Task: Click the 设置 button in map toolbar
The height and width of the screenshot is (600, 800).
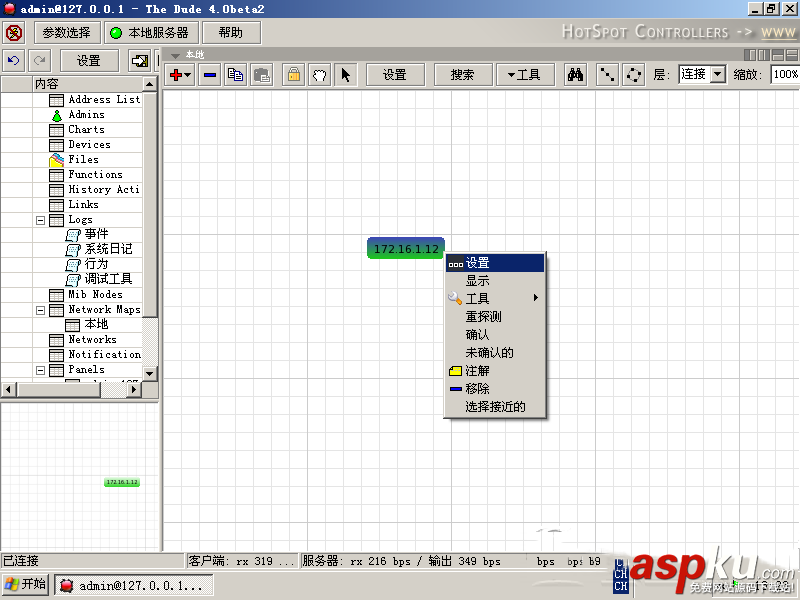Action: 395,75
